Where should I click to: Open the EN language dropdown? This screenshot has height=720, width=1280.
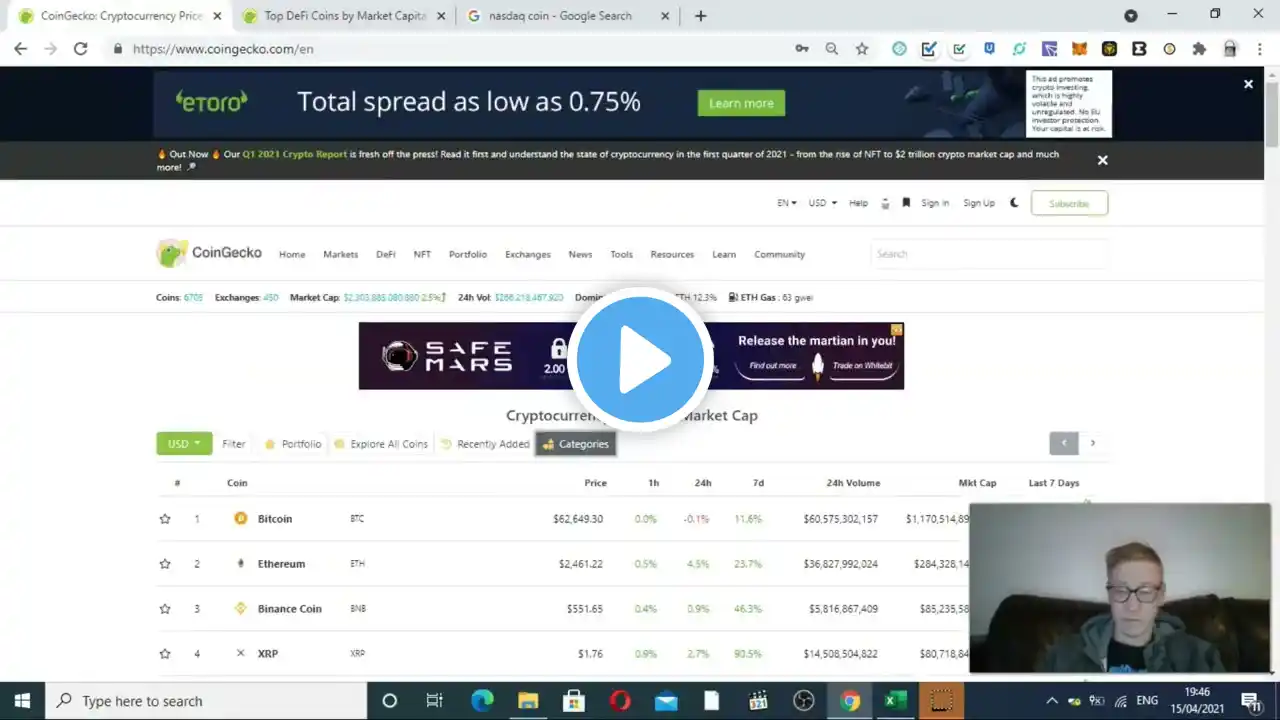click(787, 203)
